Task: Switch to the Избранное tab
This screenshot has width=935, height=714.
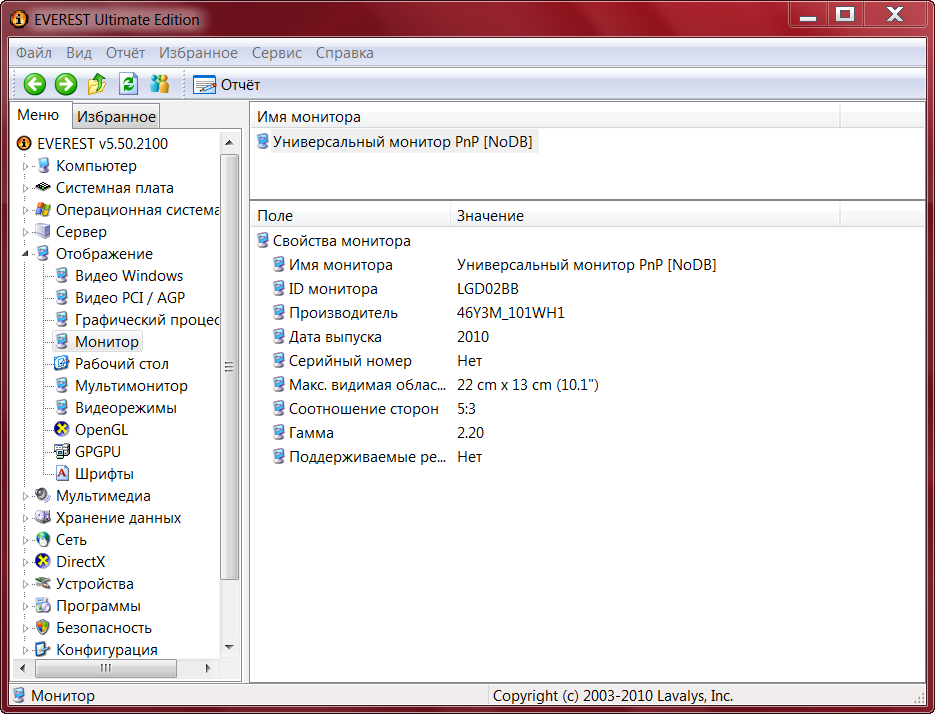Action: coord(117,117)
